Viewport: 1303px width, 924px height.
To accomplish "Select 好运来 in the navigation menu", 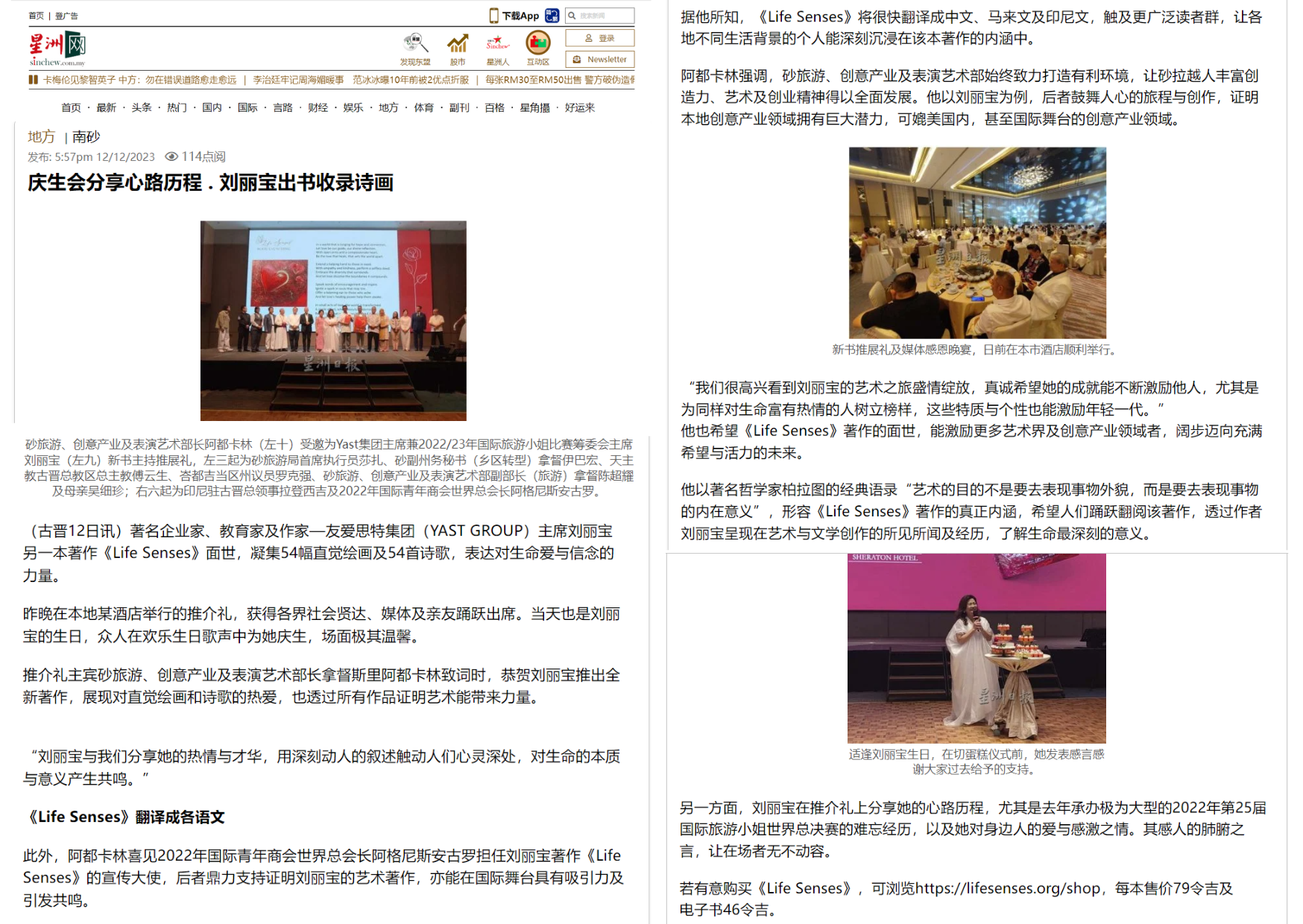I will (x=580, y=108).
